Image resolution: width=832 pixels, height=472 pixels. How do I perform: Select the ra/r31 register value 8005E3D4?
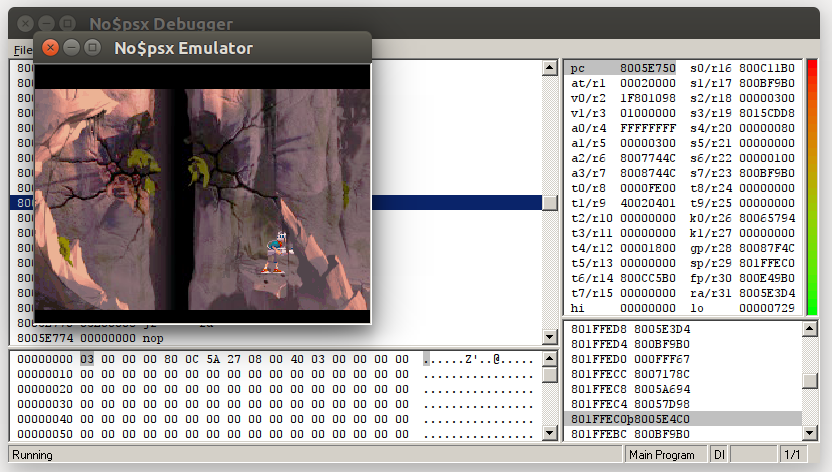click(767, 293)
